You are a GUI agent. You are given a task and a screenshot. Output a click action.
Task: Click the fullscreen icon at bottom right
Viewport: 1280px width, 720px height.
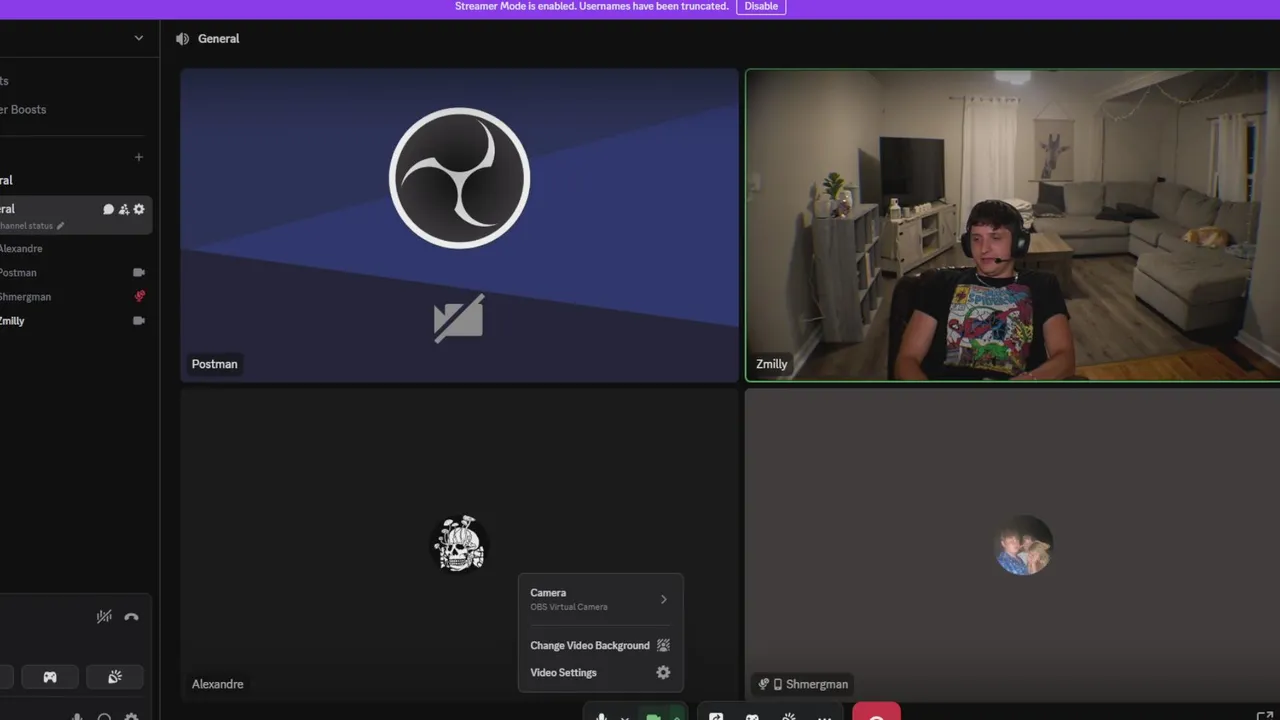1264,716
